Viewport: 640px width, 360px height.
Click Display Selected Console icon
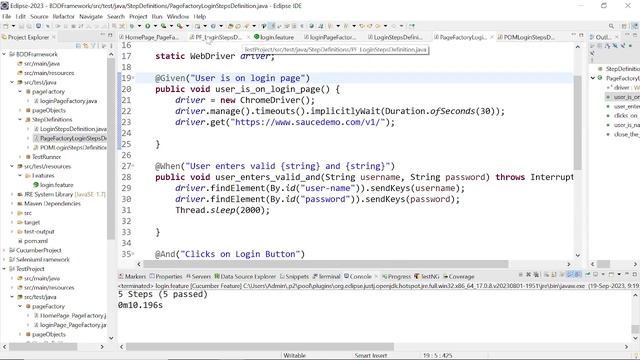(x=595, y=275)
